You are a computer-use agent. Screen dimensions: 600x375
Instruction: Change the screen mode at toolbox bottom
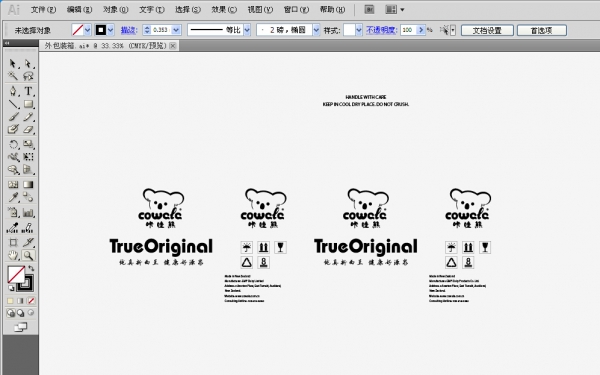click(20, 327)
